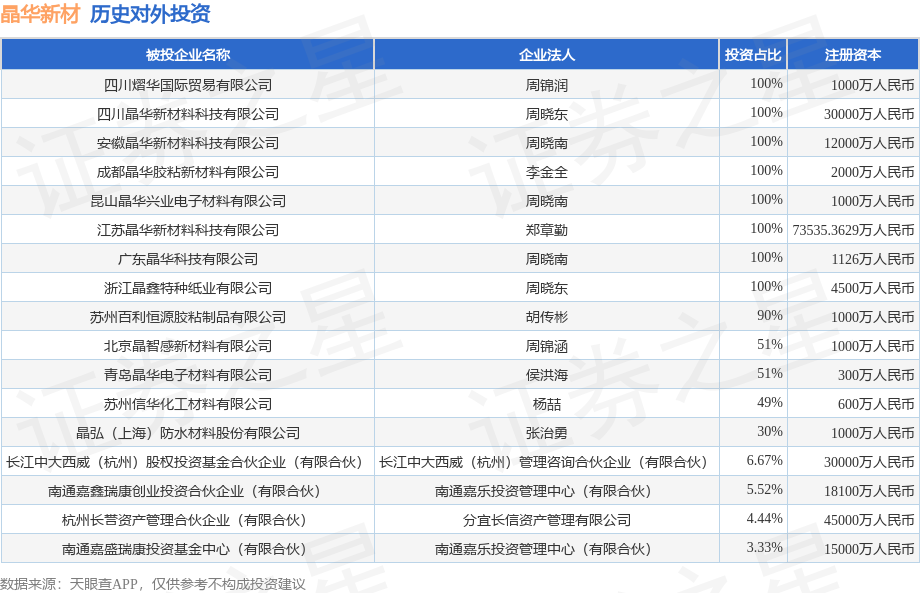Click 周晓东 in 浙江晶鑫特种纸业 row
This screenshot has width=920, height=593.
546,288
